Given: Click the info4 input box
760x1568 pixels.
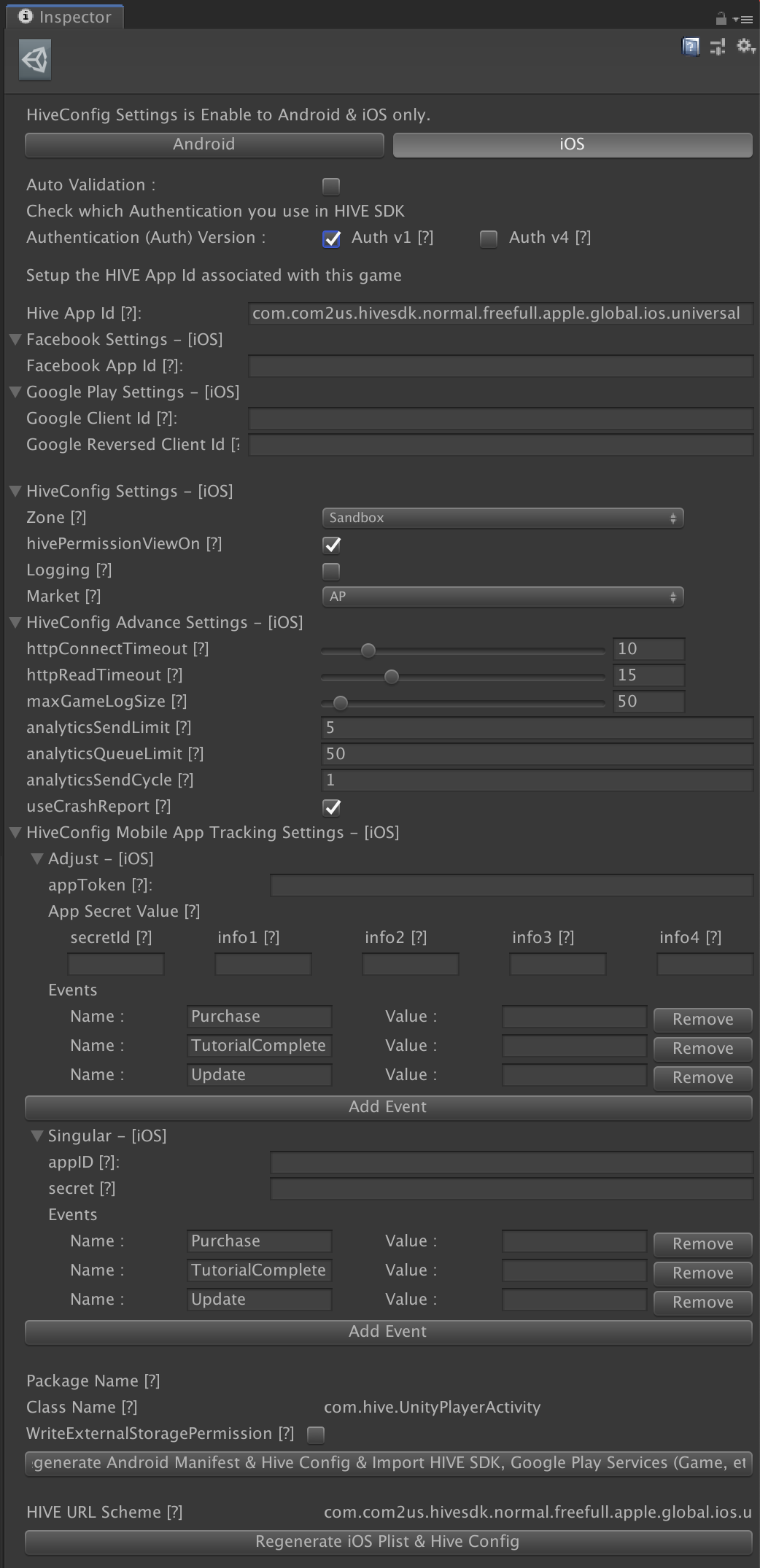Looking at the screenshot, I should pos(705,964).
